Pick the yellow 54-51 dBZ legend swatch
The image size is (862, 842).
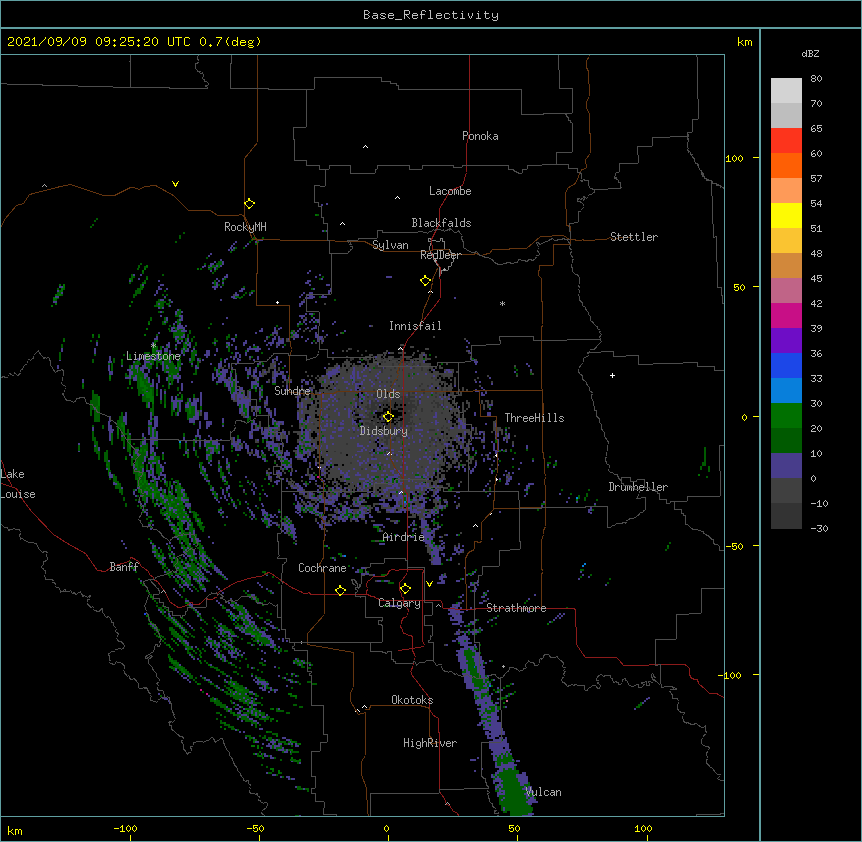tap(786, 215)
